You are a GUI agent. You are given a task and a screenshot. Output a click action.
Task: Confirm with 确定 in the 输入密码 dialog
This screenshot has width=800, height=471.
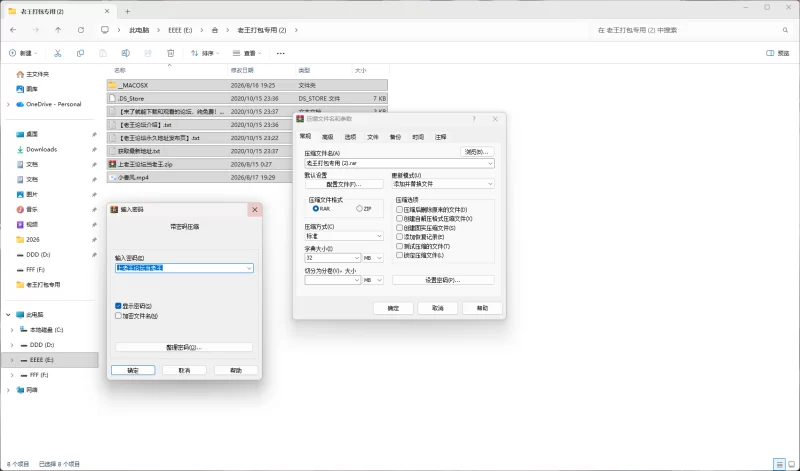click(133, 370)
